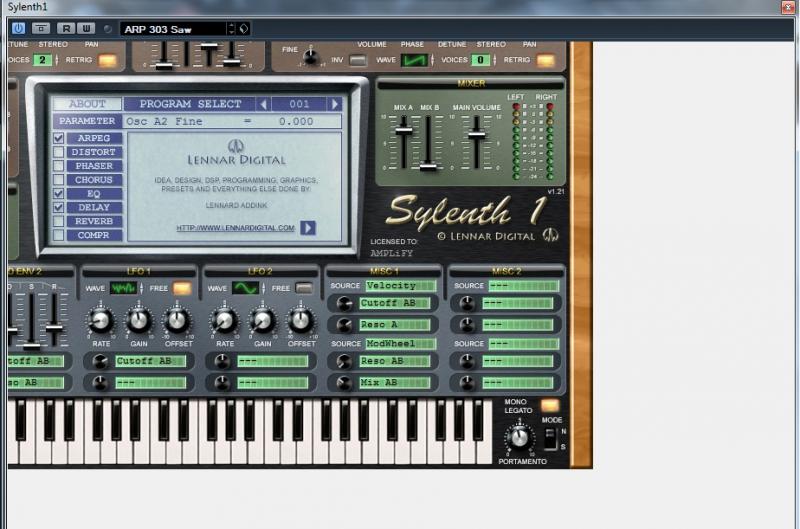Open the lennardigital.com link
This screenshot has width=800, height=529.
[x=235, y=228]
